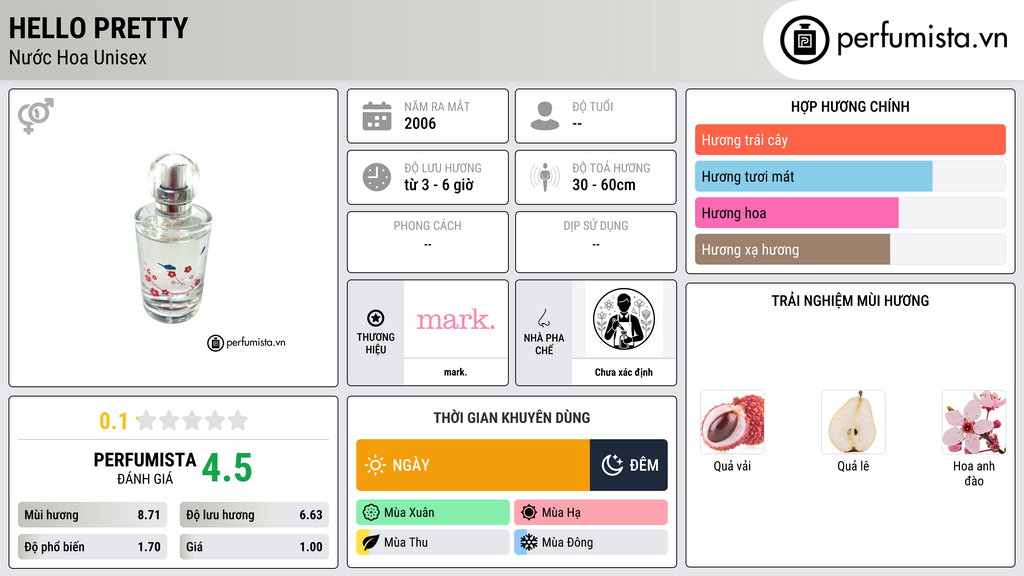Select the Quả vải lychee note image

[x=732, y=423]
